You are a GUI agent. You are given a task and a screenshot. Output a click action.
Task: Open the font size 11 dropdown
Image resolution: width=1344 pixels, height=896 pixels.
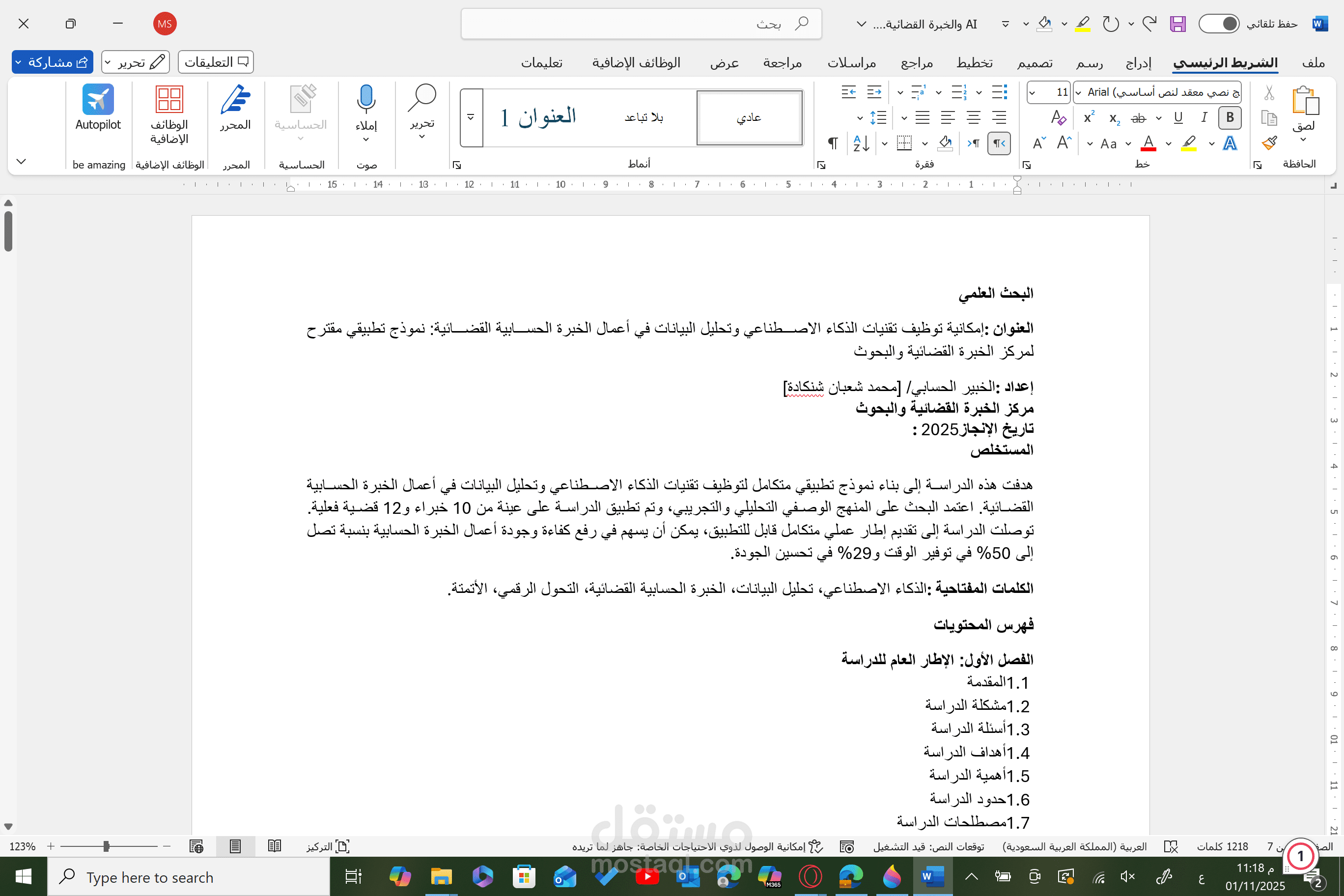point(1032,92)
